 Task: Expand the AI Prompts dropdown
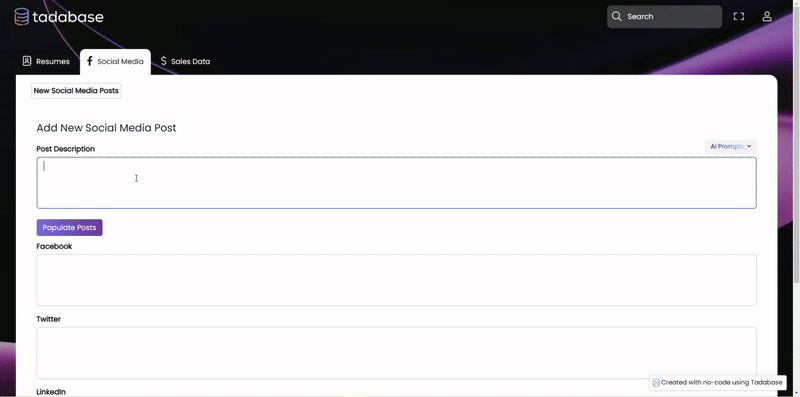[730, 146]
